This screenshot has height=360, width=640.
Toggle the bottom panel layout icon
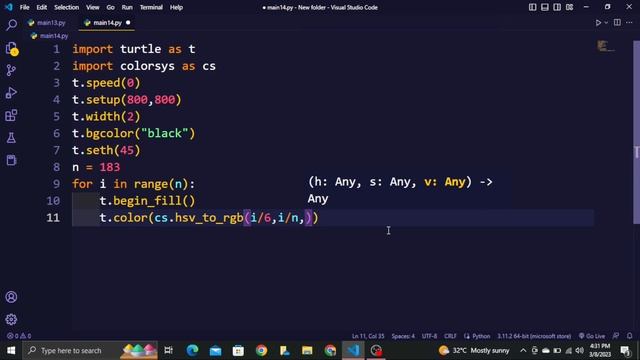544,7
